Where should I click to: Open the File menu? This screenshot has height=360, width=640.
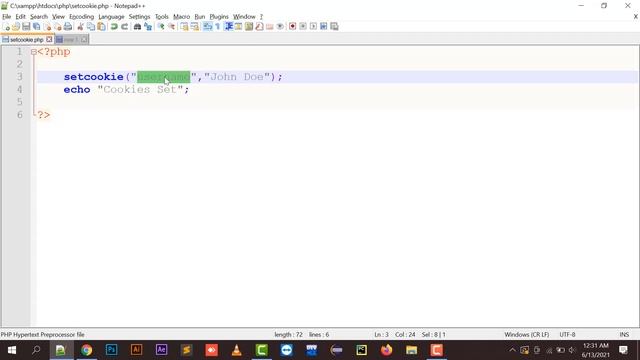click(x=7, y=17)
